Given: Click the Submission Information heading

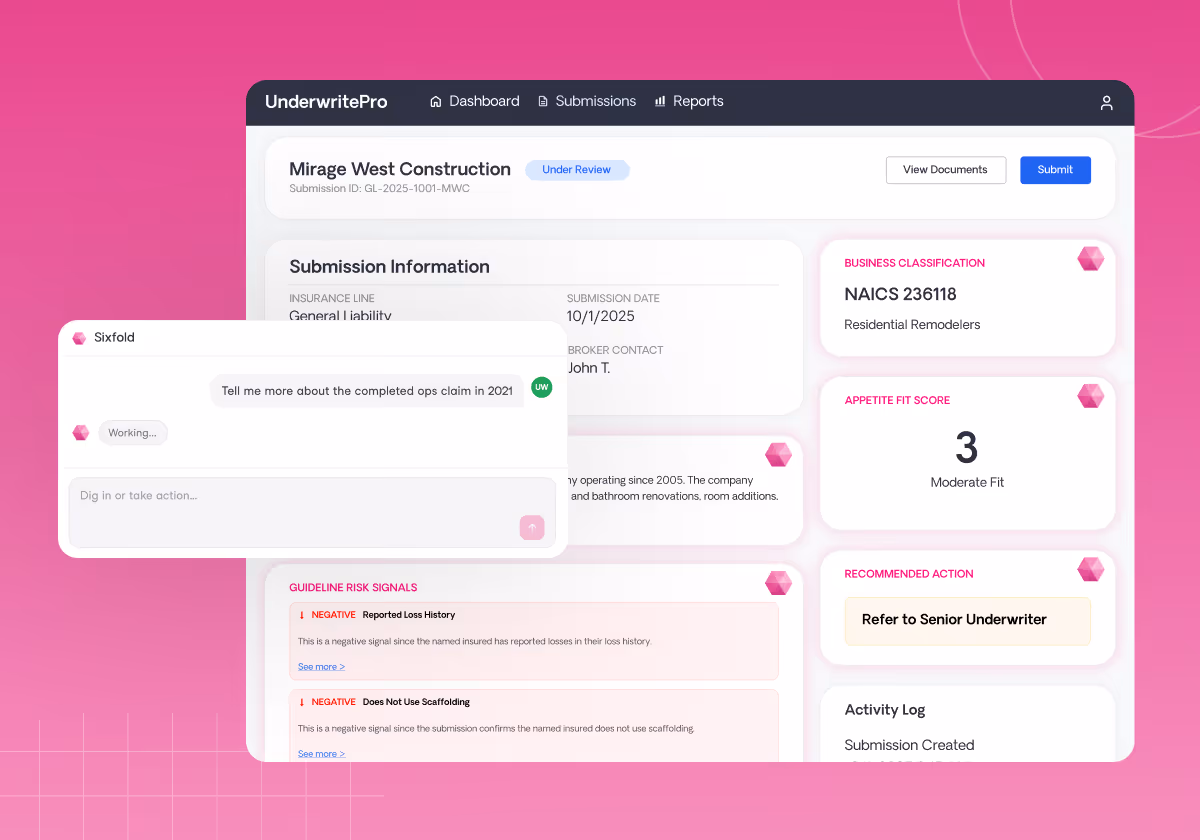Looking at the screenshot, I should (389, 267).
